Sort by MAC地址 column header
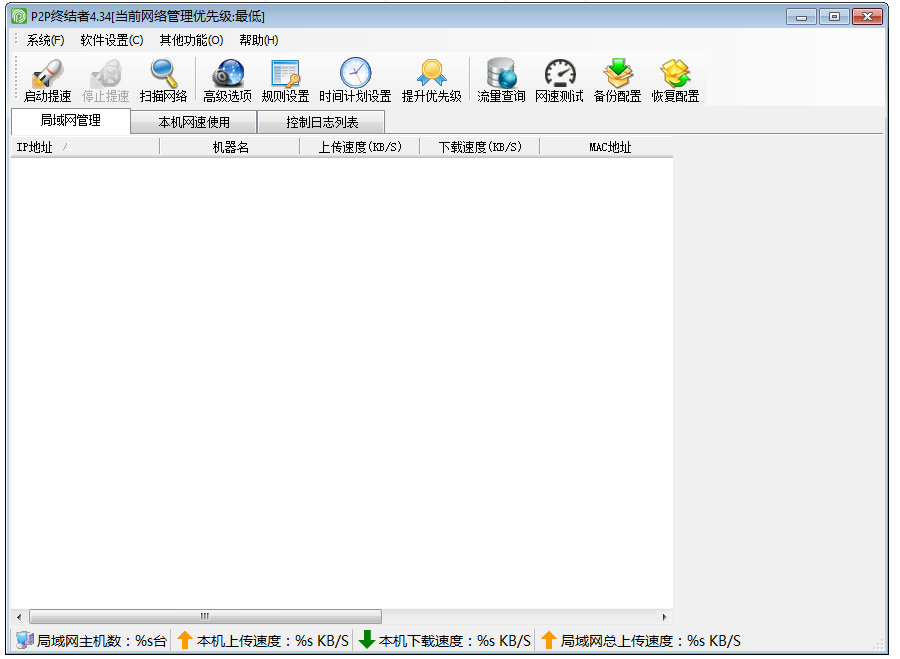 point(607,148)
